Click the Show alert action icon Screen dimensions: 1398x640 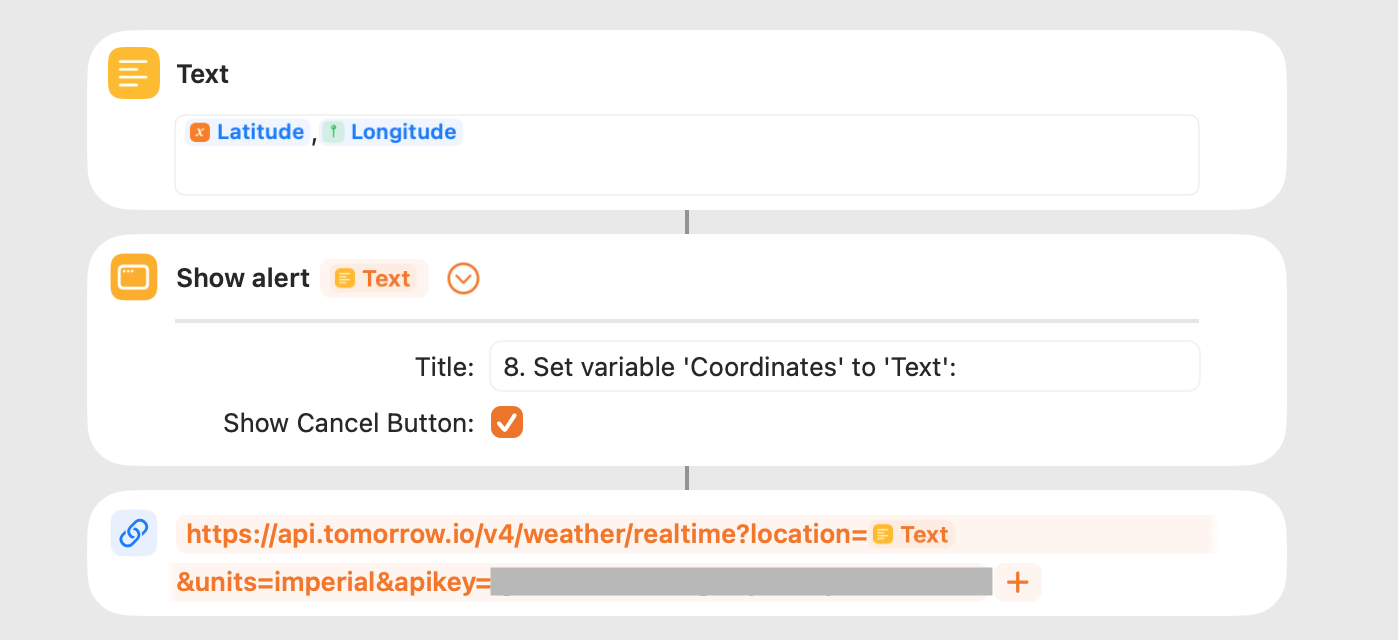coord(134,277)
